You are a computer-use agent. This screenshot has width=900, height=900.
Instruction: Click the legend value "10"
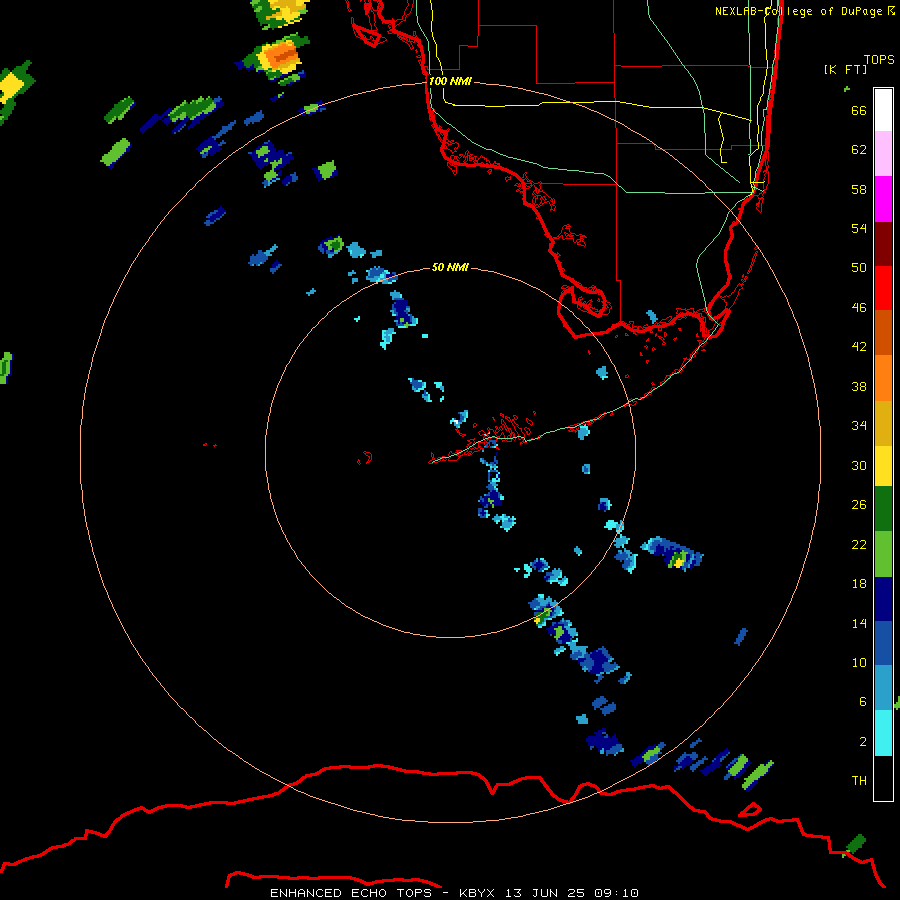(x=859, y=662)
